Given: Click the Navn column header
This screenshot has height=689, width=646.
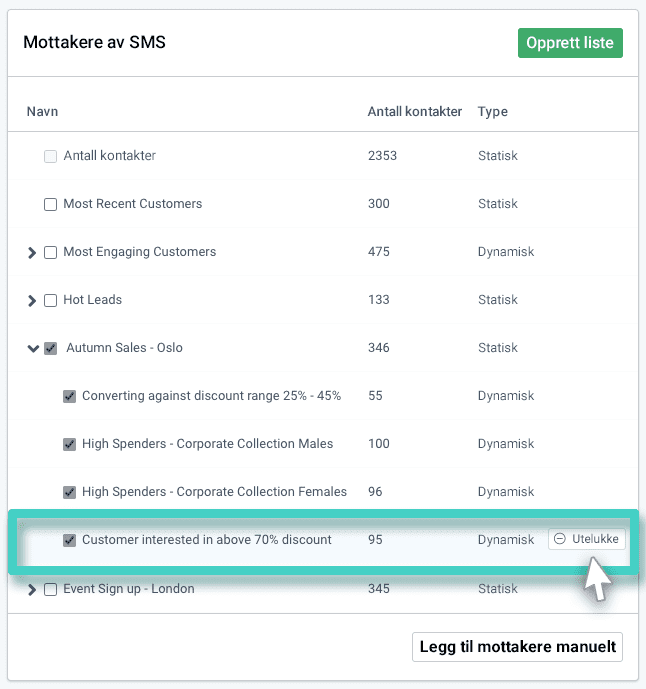Looking at the screenshot, I should pyautogui.click(x=42, y=112).
